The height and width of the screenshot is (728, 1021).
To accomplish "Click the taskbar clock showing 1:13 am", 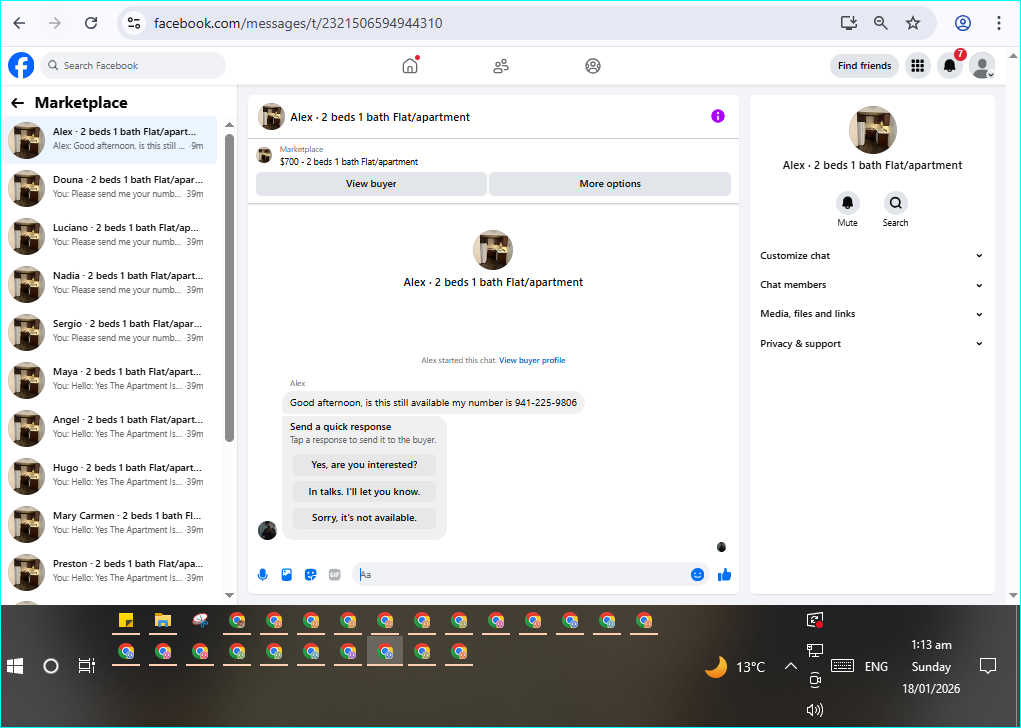I will [931, 666].
